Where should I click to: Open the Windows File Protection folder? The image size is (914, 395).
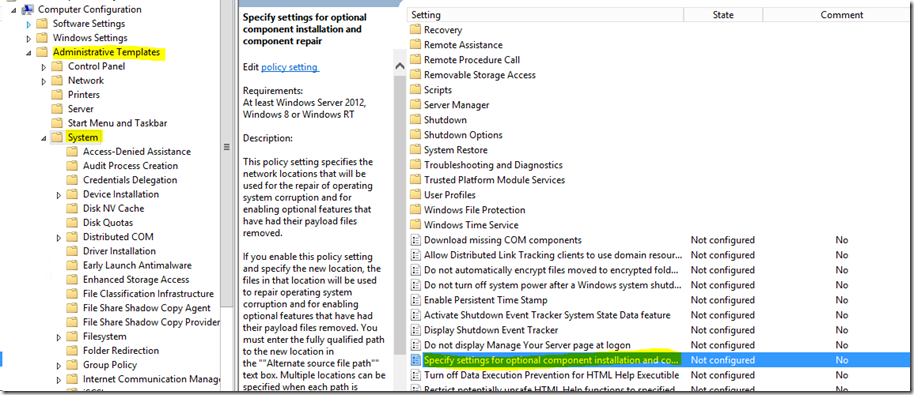pyautogui.click(x=474, y=210)
